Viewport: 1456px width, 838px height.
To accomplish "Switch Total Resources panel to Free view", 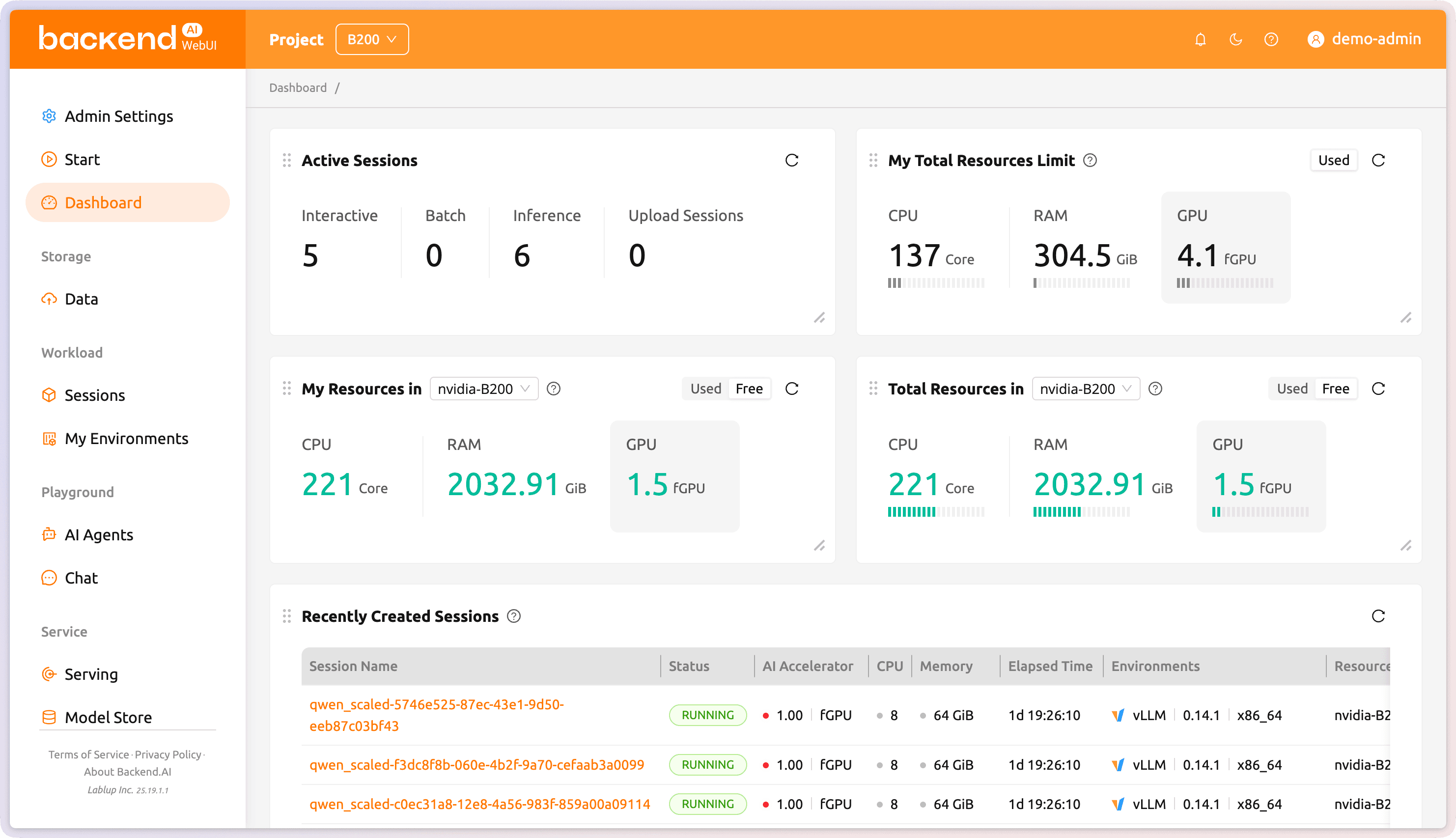I will [x=1336, y=389].
